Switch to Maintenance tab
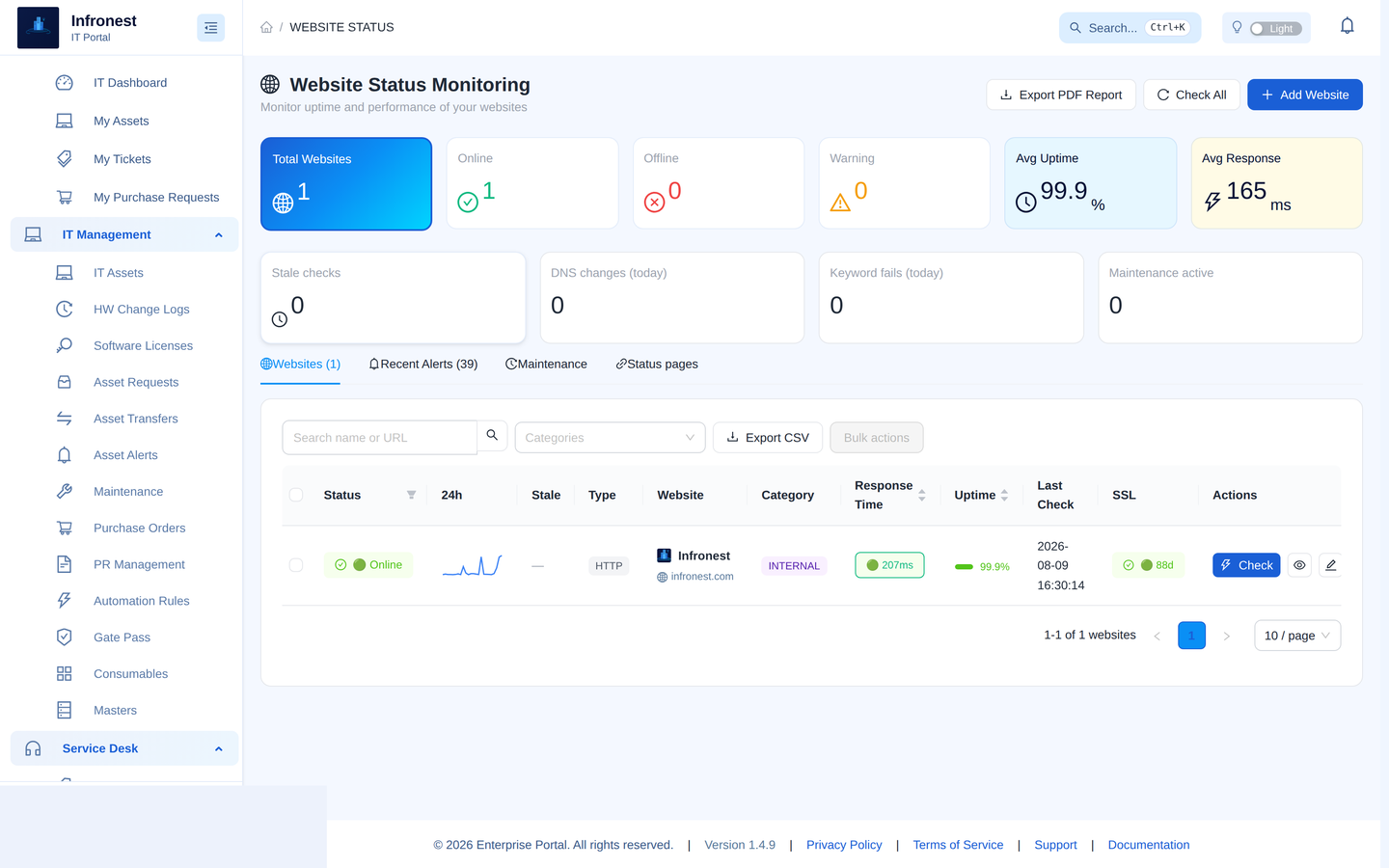The width and height of the screenshot is (1389, 868). pyautogui.click(x=546, y=364)
